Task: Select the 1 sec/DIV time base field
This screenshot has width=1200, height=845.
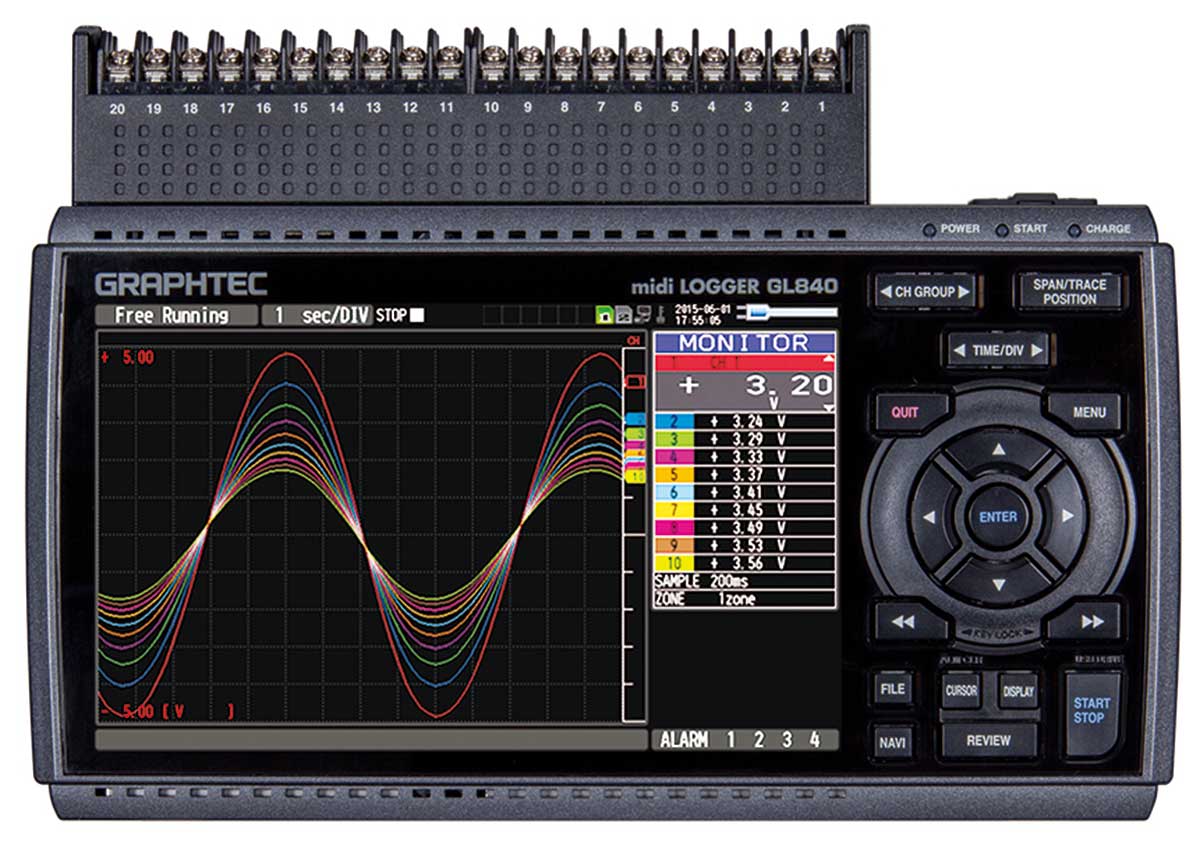Action: click(317, 316)
